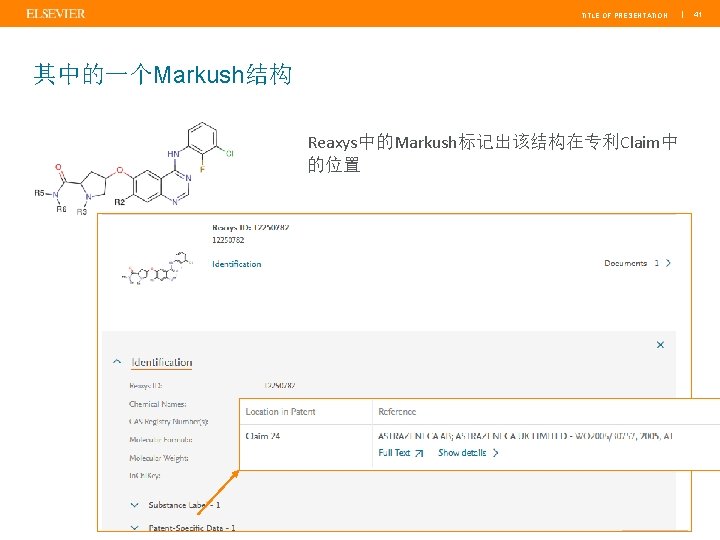Click the 'Location in Patent' column header
The height and width of the screenshot is (540, 720).
[x=280, y=412]
